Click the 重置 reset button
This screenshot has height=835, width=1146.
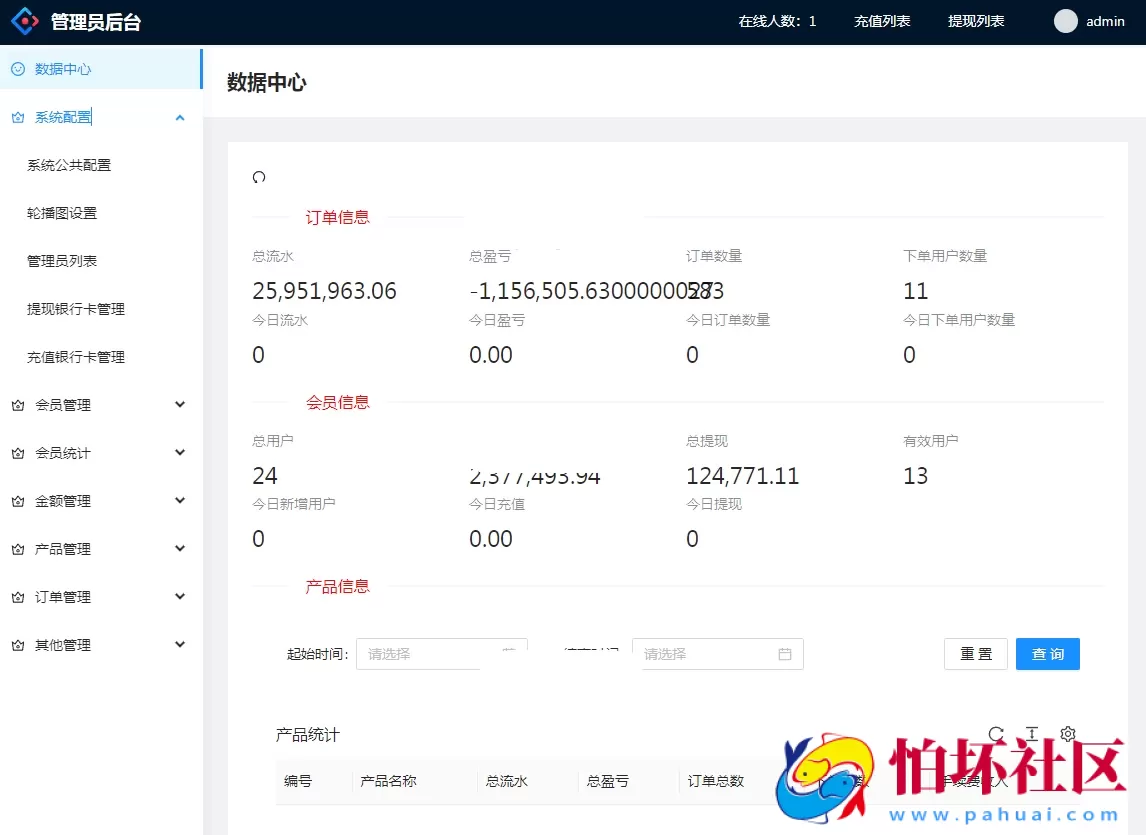pyautogui.click(x=976, y=654)
